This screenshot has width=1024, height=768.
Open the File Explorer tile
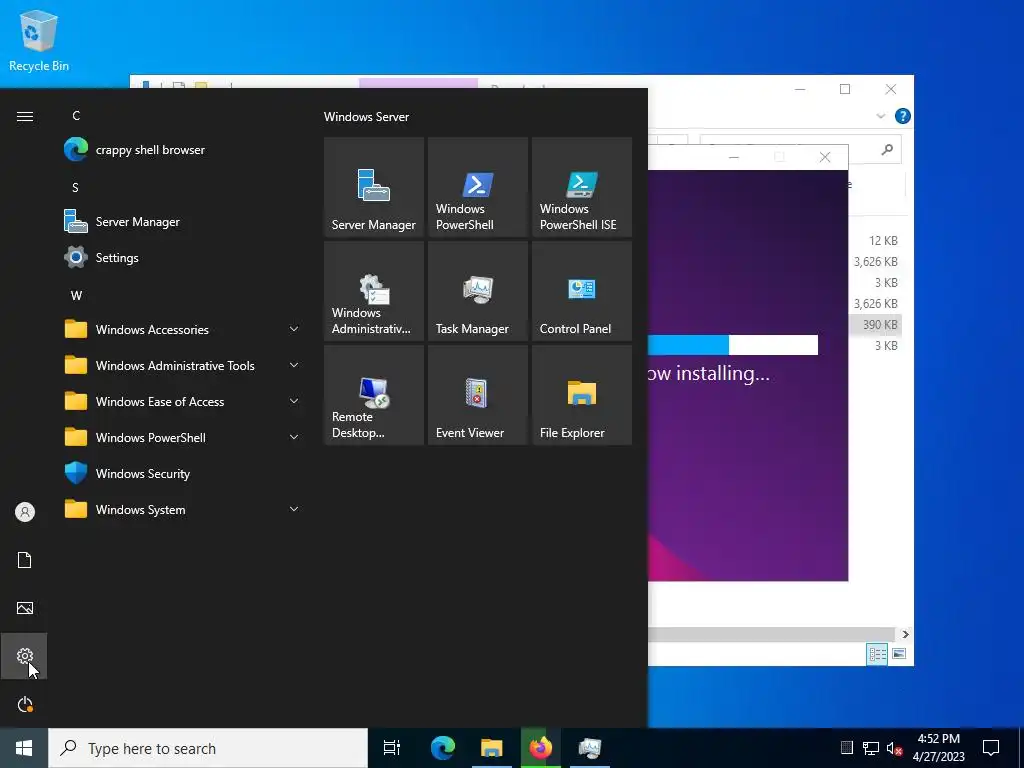coord(582,395)
